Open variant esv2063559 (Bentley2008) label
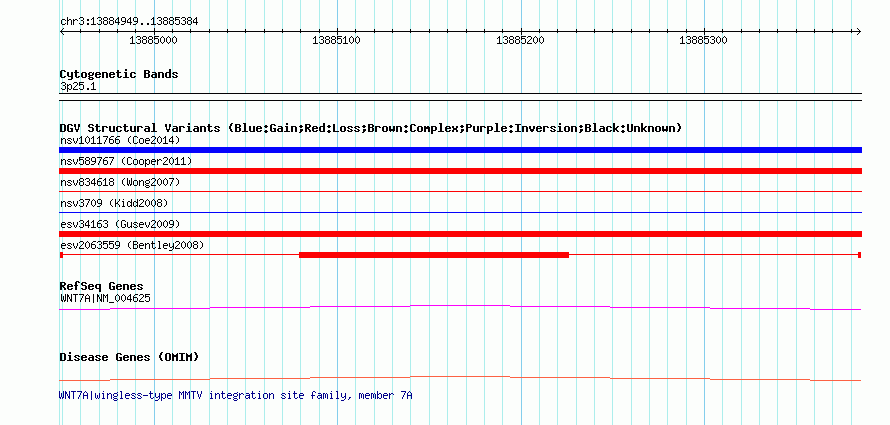 point(132,245)
